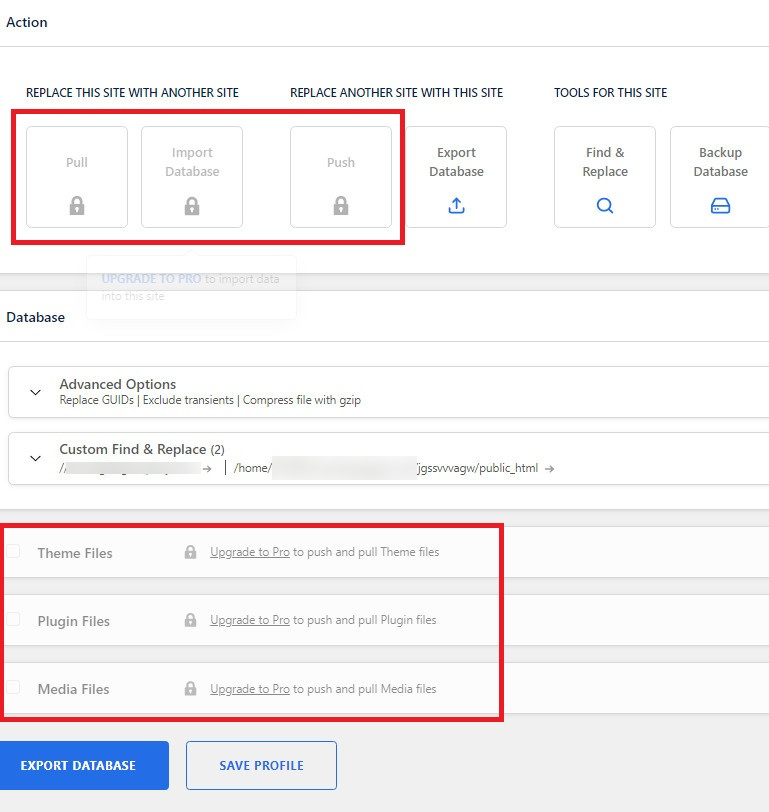Click the lock icon beside Import Database
Image resolution: width=769 pixels, height=812 pixels.
click(191, 203)
